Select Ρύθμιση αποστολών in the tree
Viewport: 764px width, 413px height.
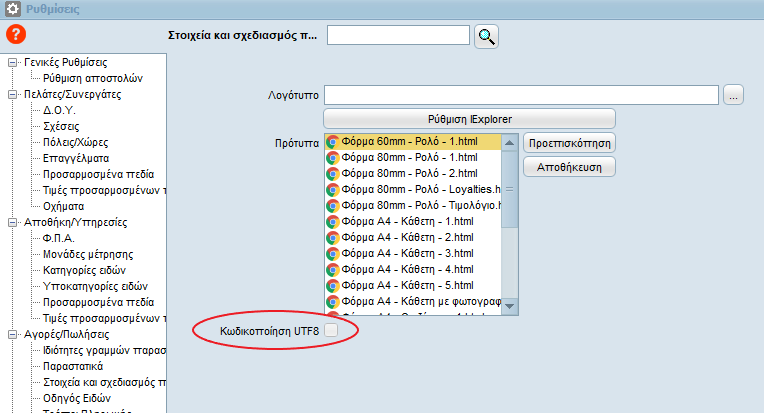(93, 78)
